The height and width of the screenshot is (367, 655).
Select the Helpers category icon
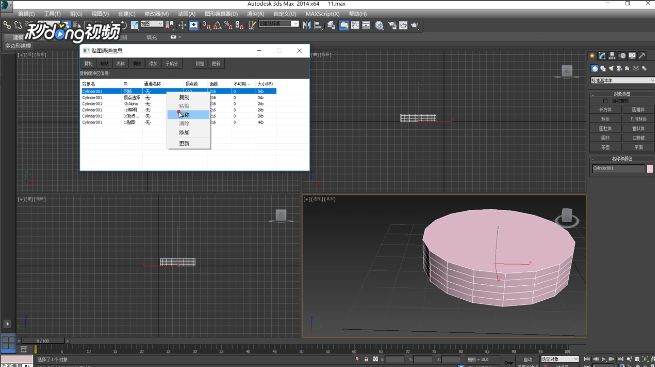[627, 68]
